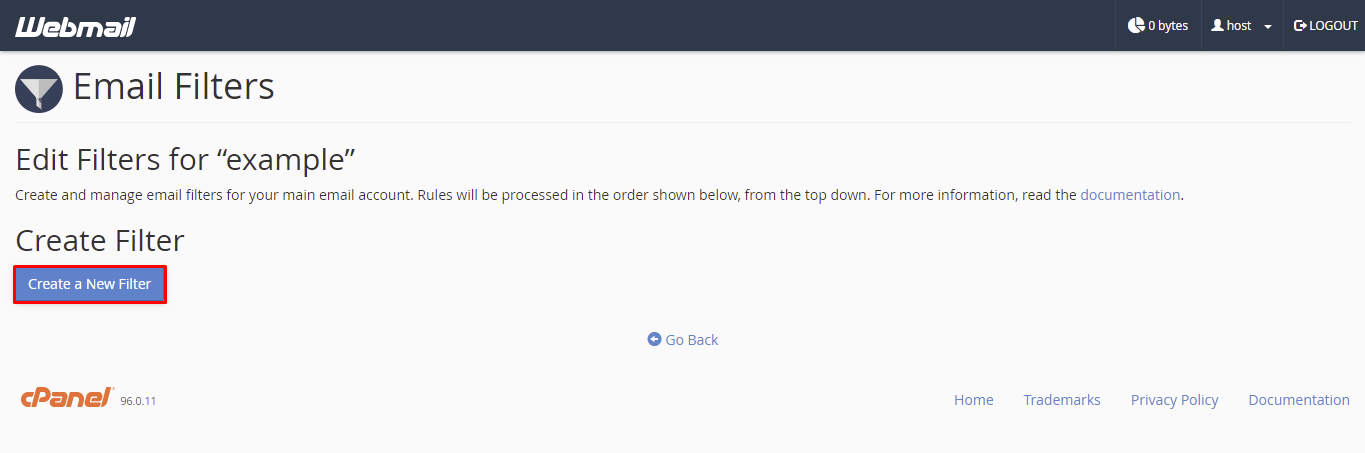Click the Webmail logo
Screen dimensions: 1365x453
[x=75, y=26]
